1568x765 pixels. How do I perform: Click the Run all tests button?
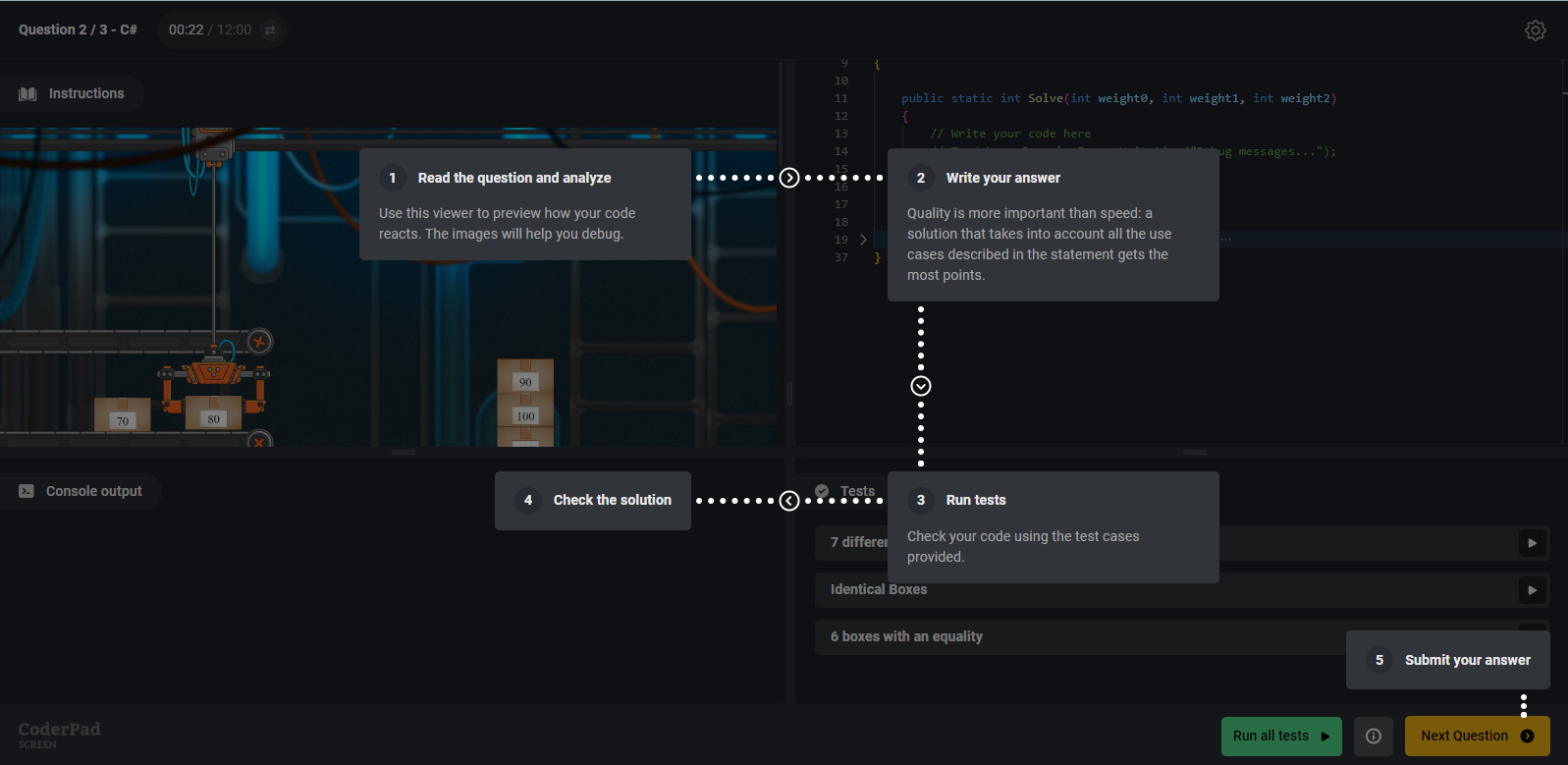1280,736
